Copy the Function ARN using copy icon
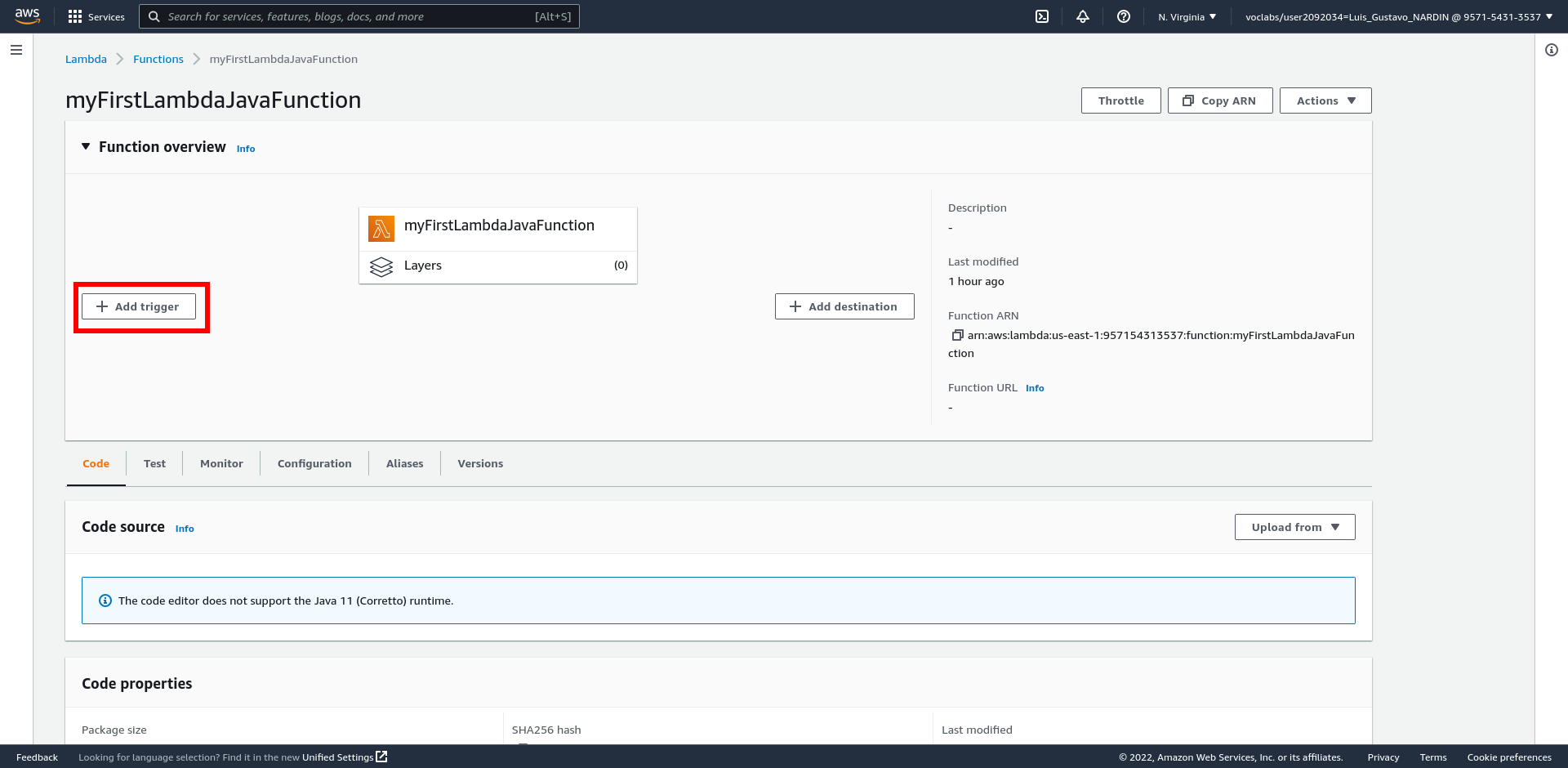 [957, 335]
